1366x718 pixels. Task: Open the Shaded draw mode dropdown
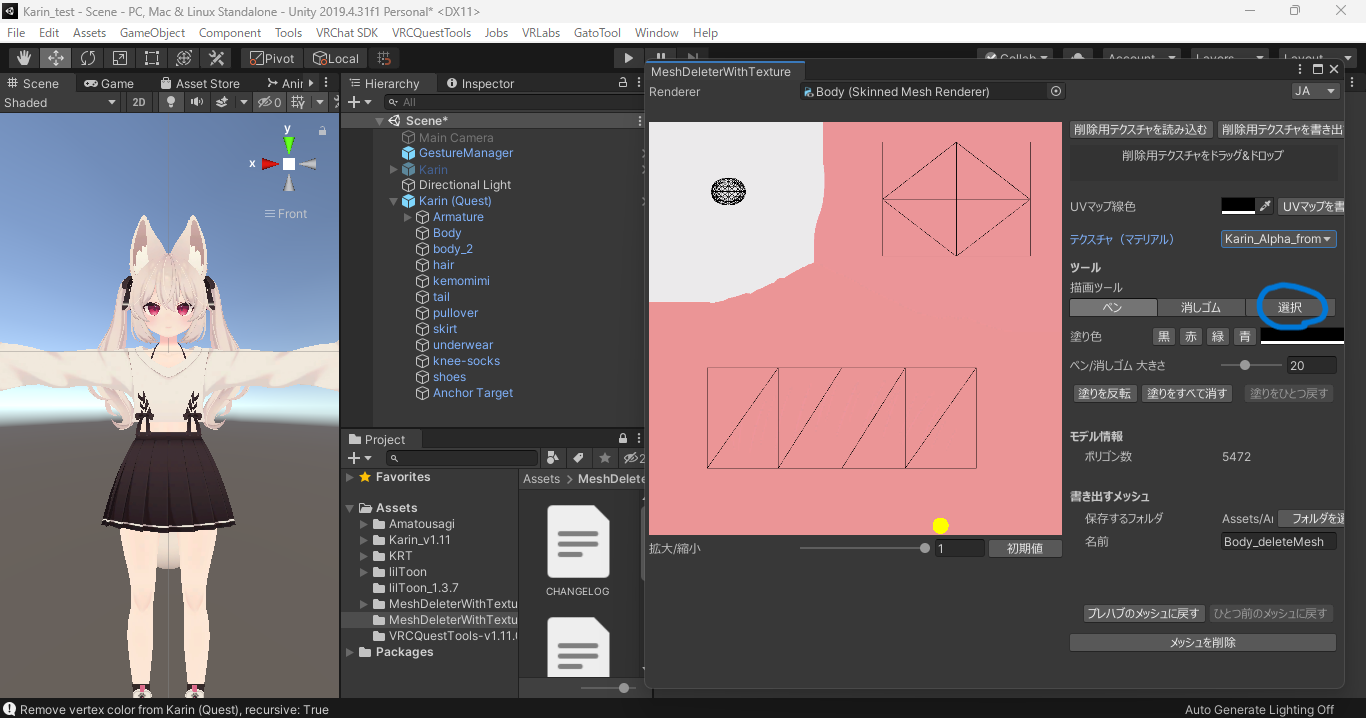click(x=60, y=102)
